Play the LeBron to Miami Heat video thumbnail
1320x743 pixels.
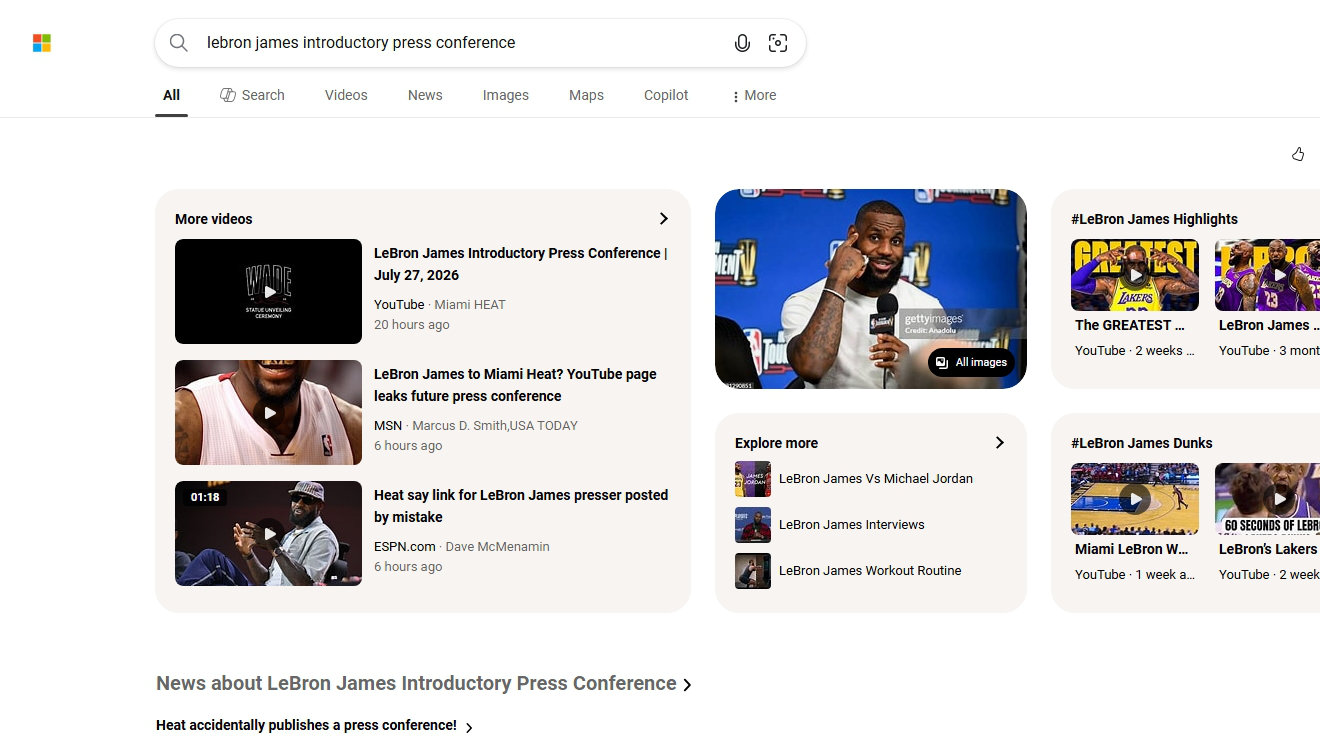tap(268, 412)
